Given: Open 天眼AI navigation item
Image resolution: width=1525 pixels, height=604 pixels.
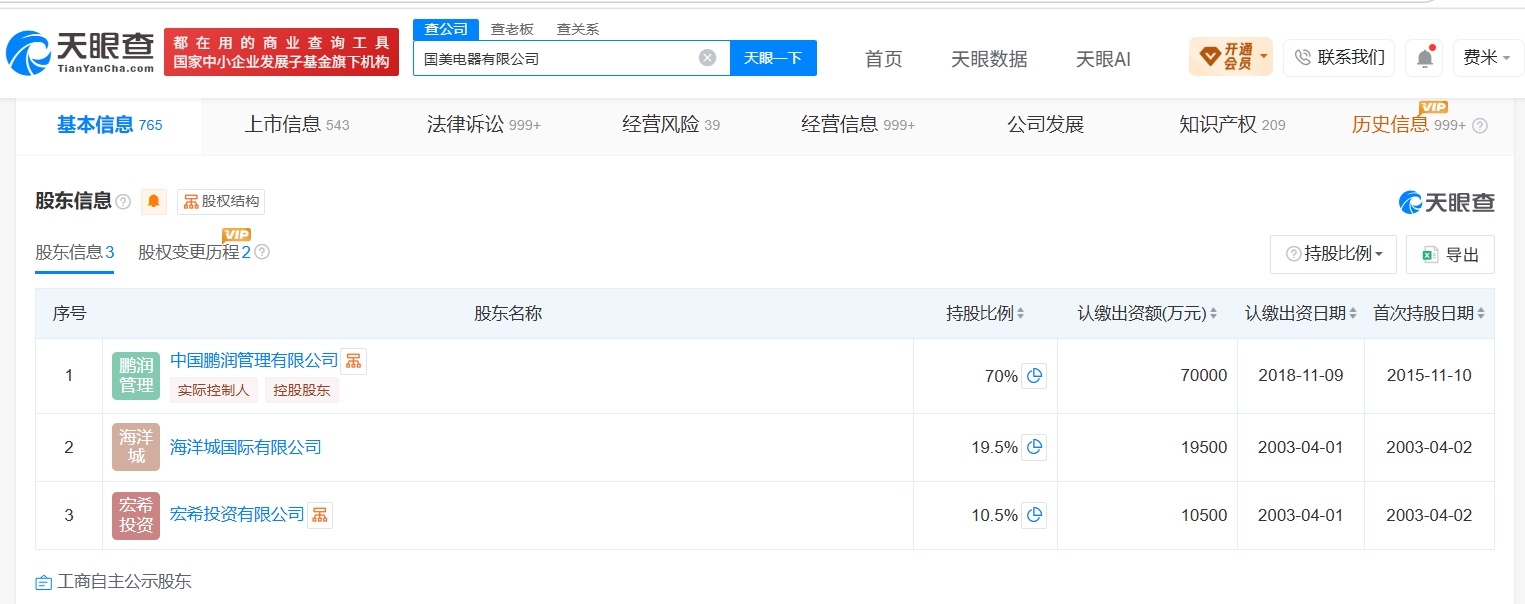Looking at the screenshot, I should pyautogui.click(x=1103, y=59).
